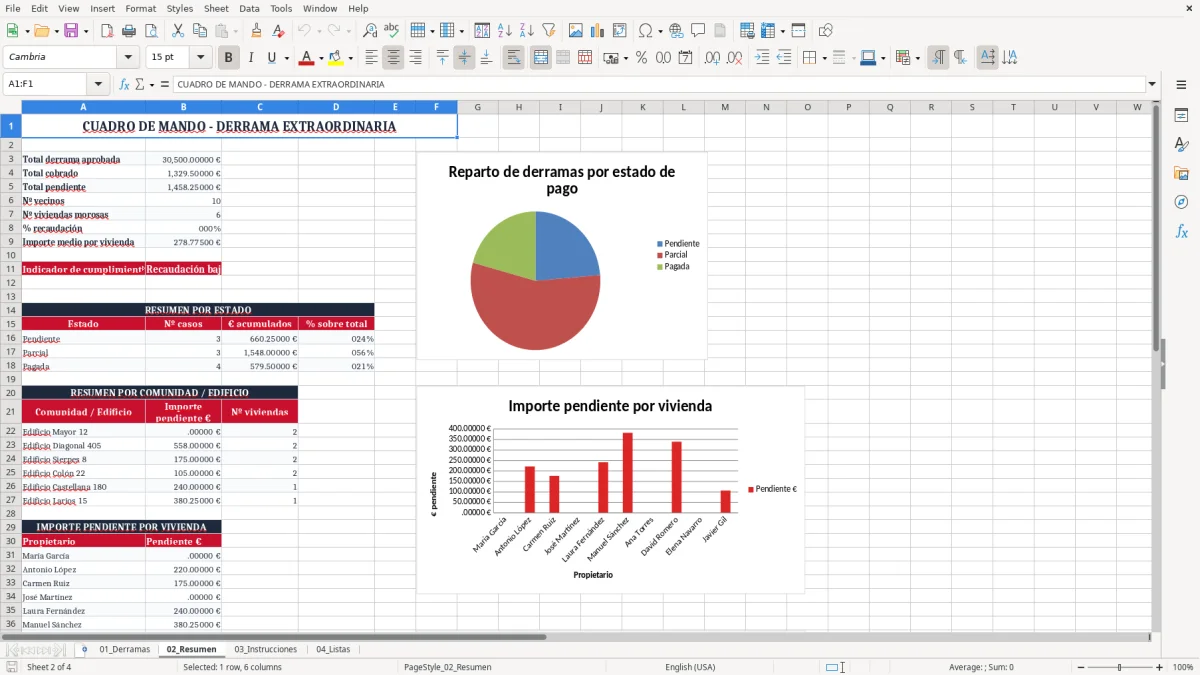
Task: Open background color dropdown arrow
Action: coord(350,58)
